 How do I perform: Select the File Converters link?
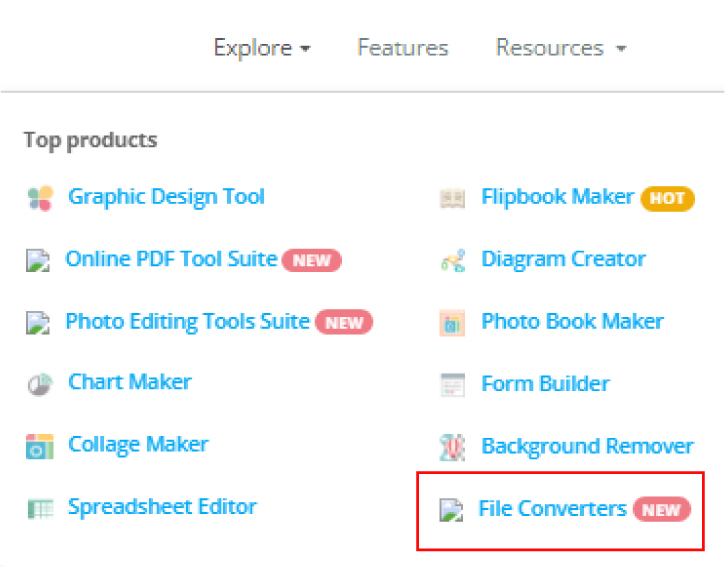tap(552, 509)
